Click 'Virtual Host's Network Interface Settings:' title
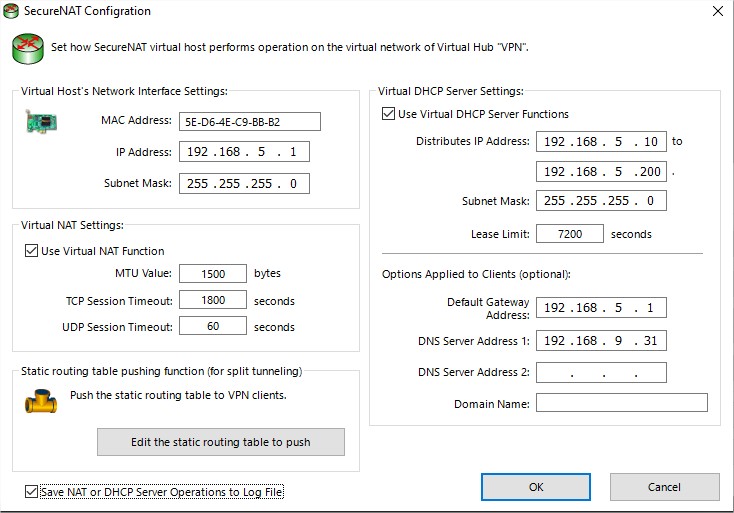Image resolution: width=734 pixels, height=513 pixels. 125,91
